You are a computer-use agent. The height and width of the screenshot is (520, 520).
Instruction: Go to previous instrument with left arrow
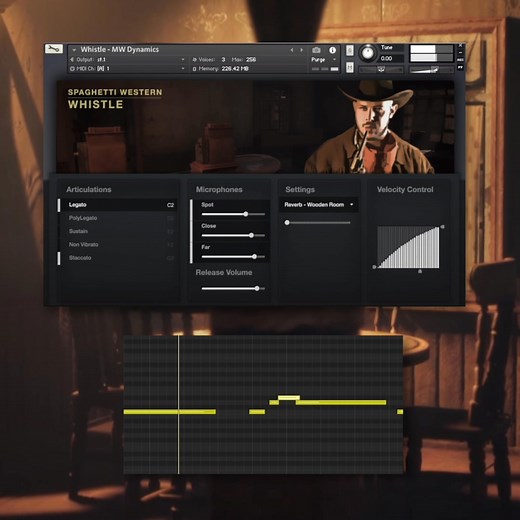coord(292,50)
